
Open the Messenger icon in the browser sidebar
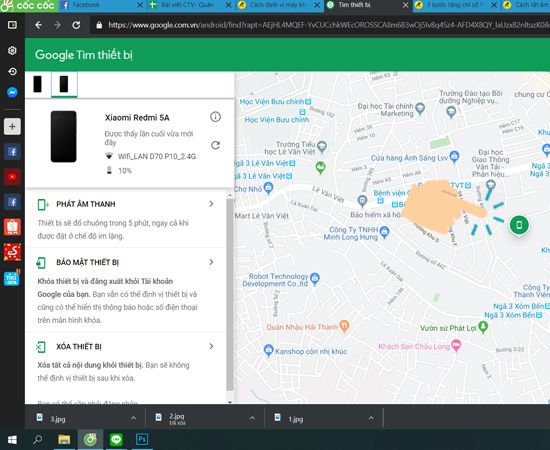pos(12,92)
